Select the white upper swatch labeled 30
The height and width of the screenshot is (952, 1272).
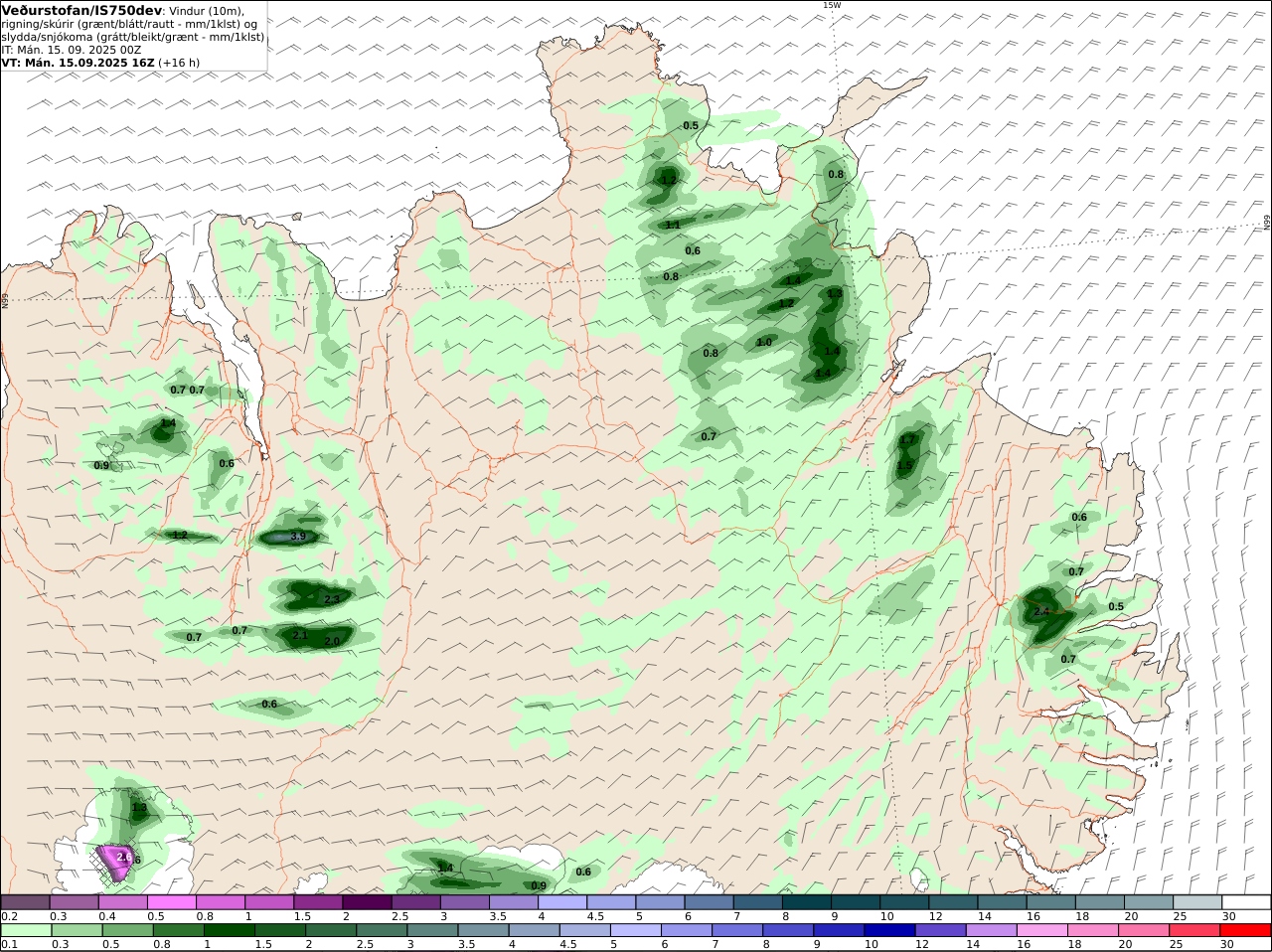pos(1246,901)
